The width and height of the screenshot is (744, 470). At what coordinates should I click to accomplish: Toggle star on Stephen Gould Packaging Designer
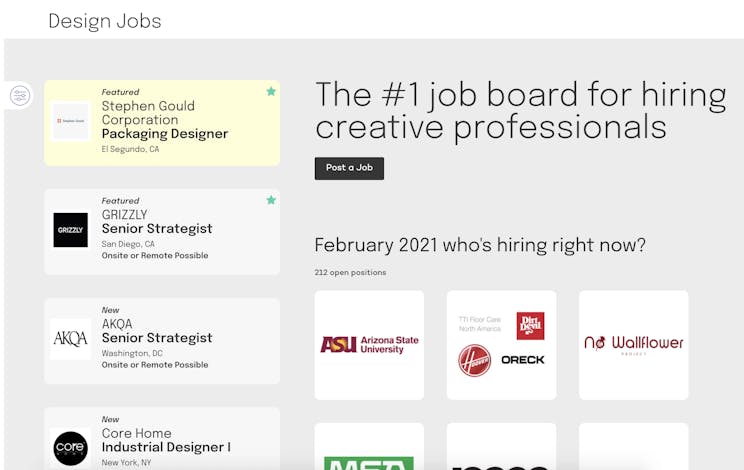click(271, 91)
